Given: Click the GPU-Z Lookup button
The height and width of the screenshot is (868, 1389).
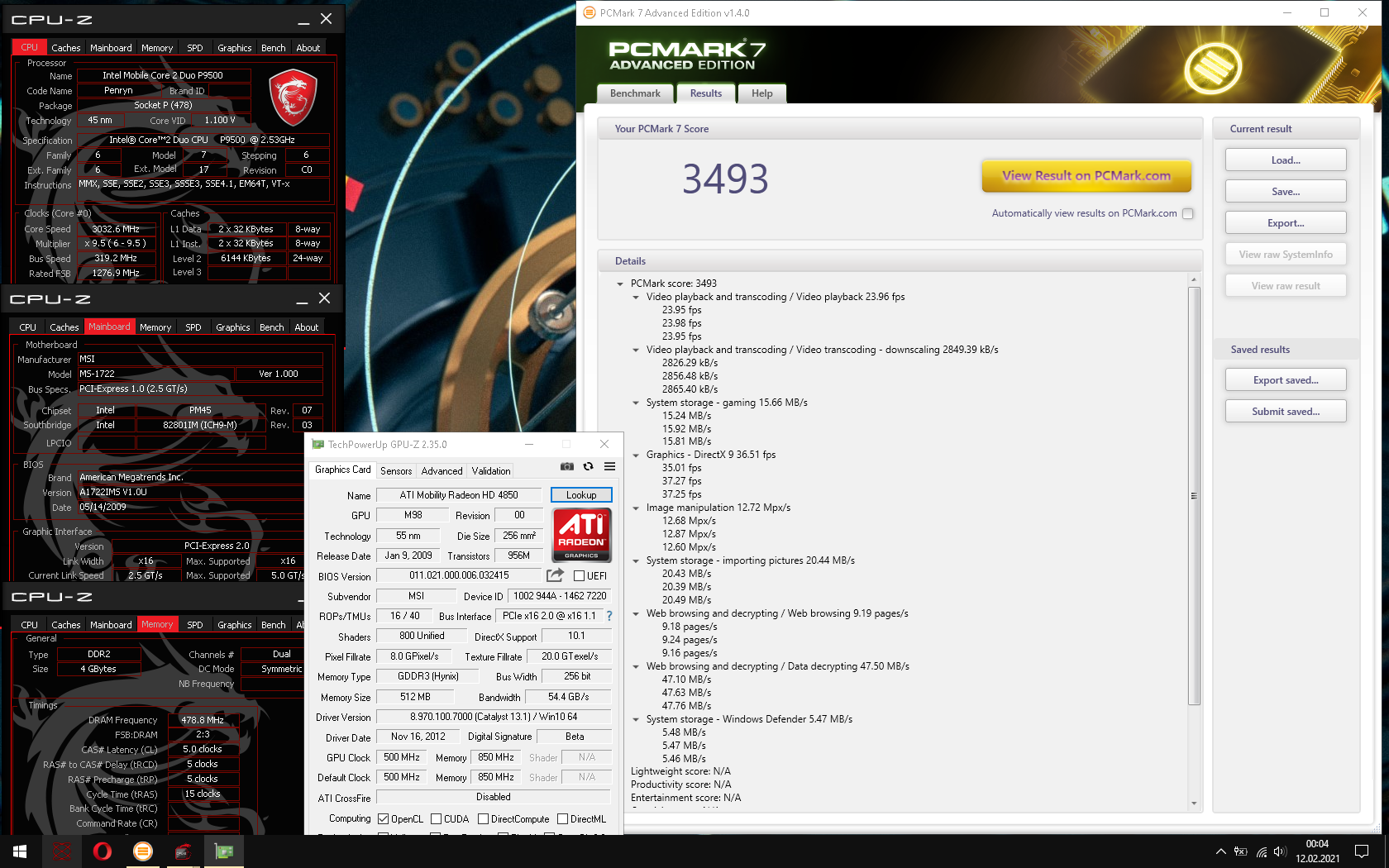Looking at the screenshot, I should pyautogui.click(x=581, y=495).
